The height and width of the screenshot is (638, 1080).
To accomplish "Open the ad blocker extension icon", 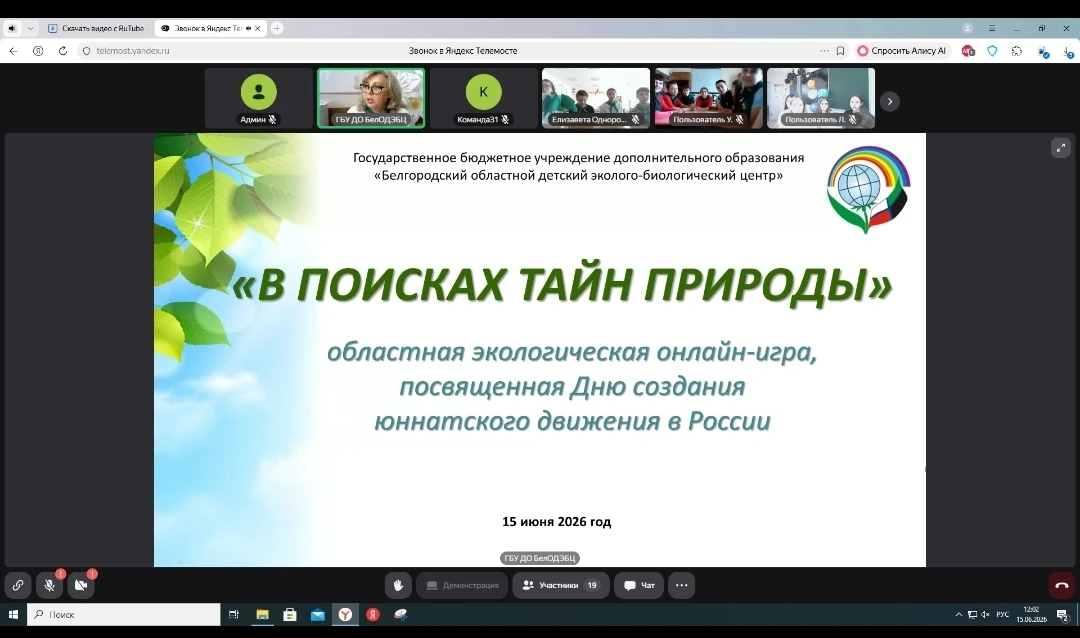I will point(968,51).
